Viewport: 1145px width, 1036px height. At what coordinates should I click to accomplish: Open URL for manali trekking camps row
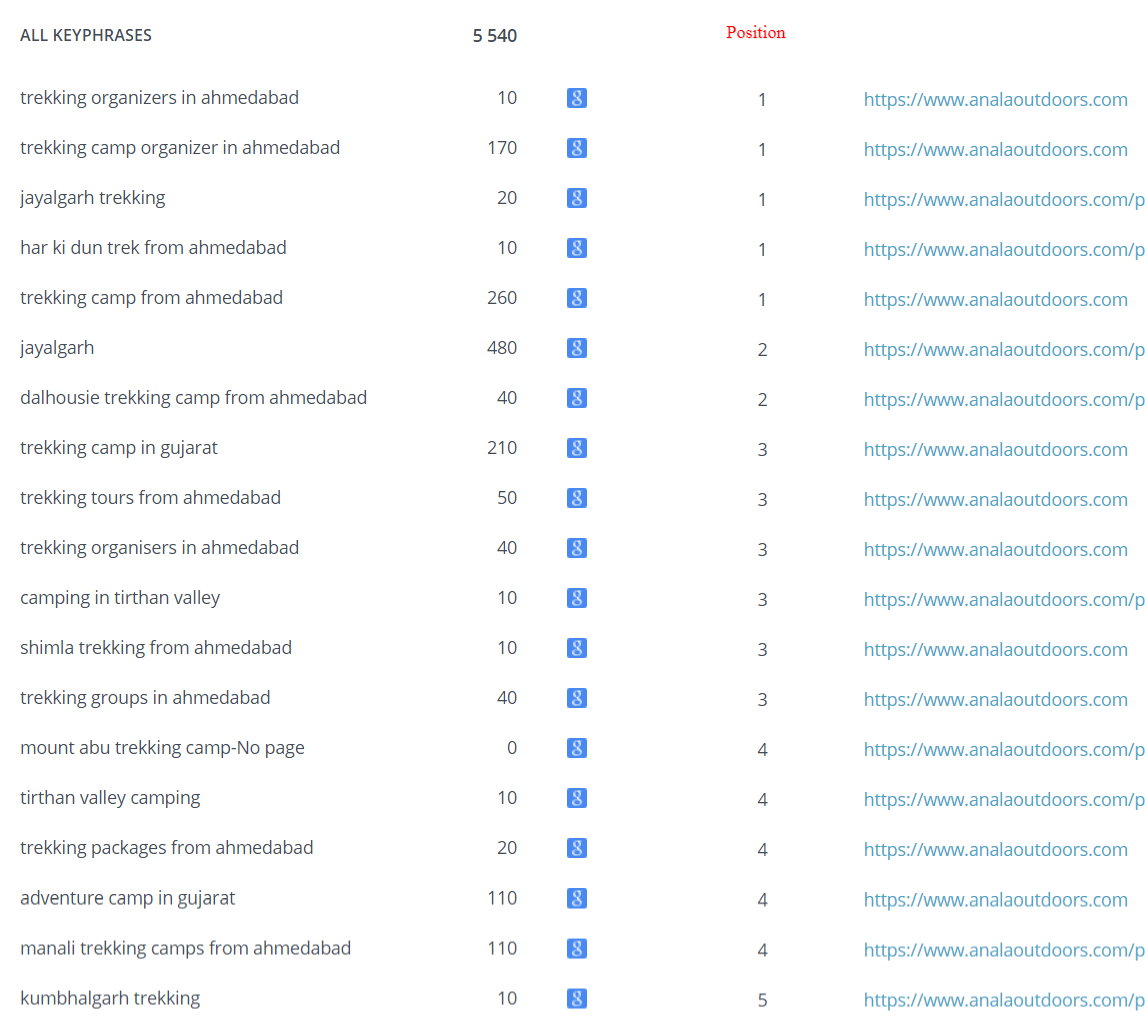tap(1004, 950)
